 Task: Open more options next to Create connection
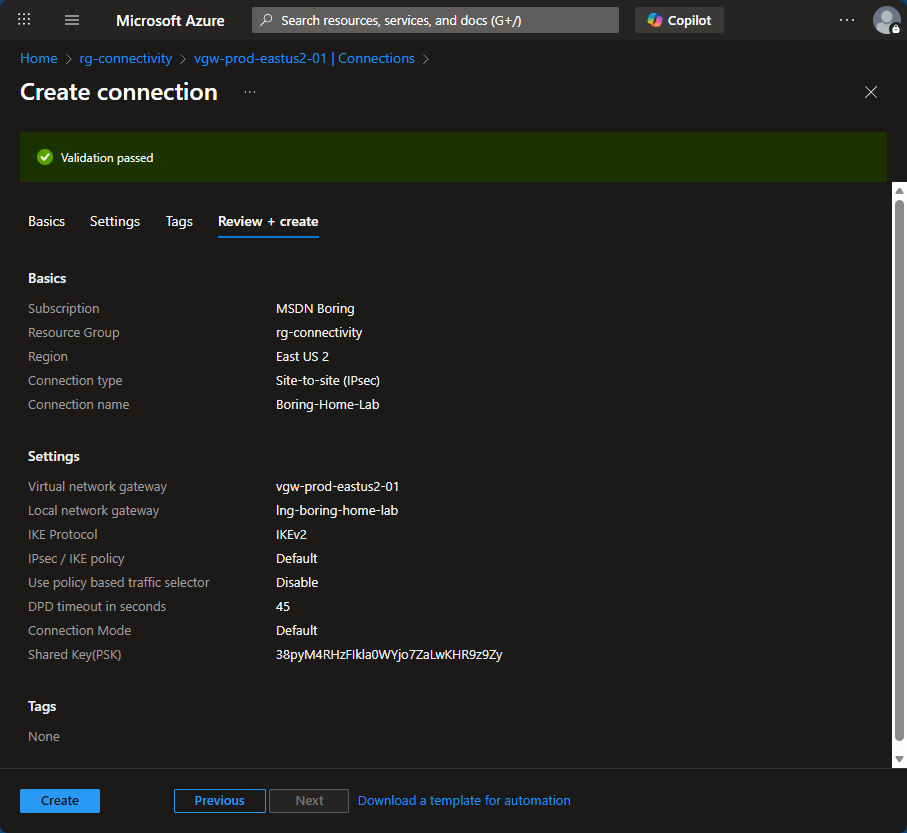(x=249, y=92)
